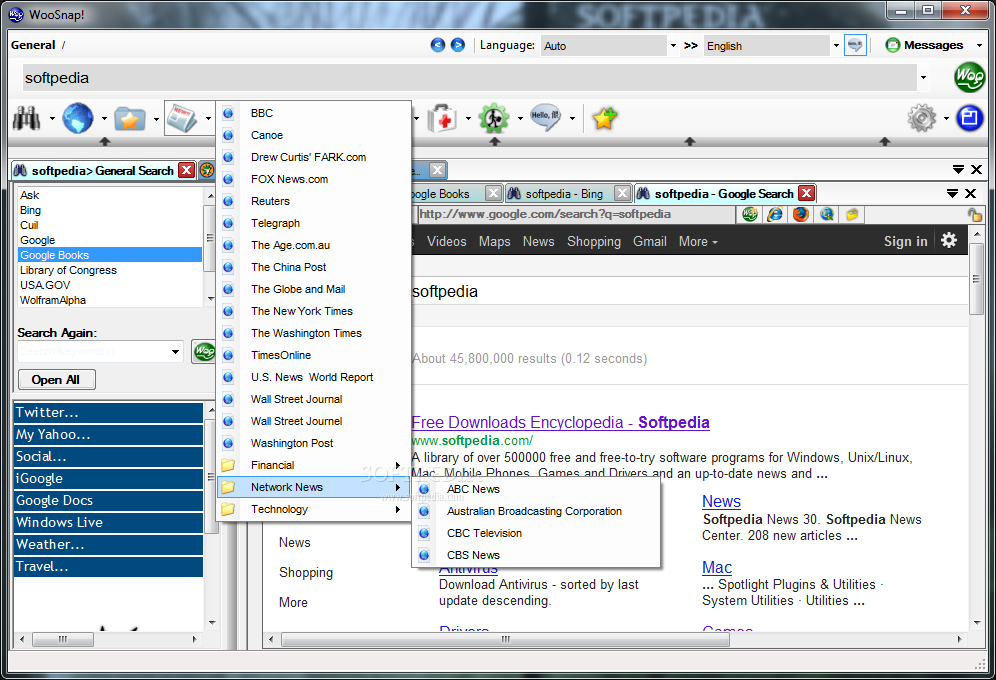The image size is (996, 680).
Task: Click the softpedia main search input field
Action: tap(469, 78)
